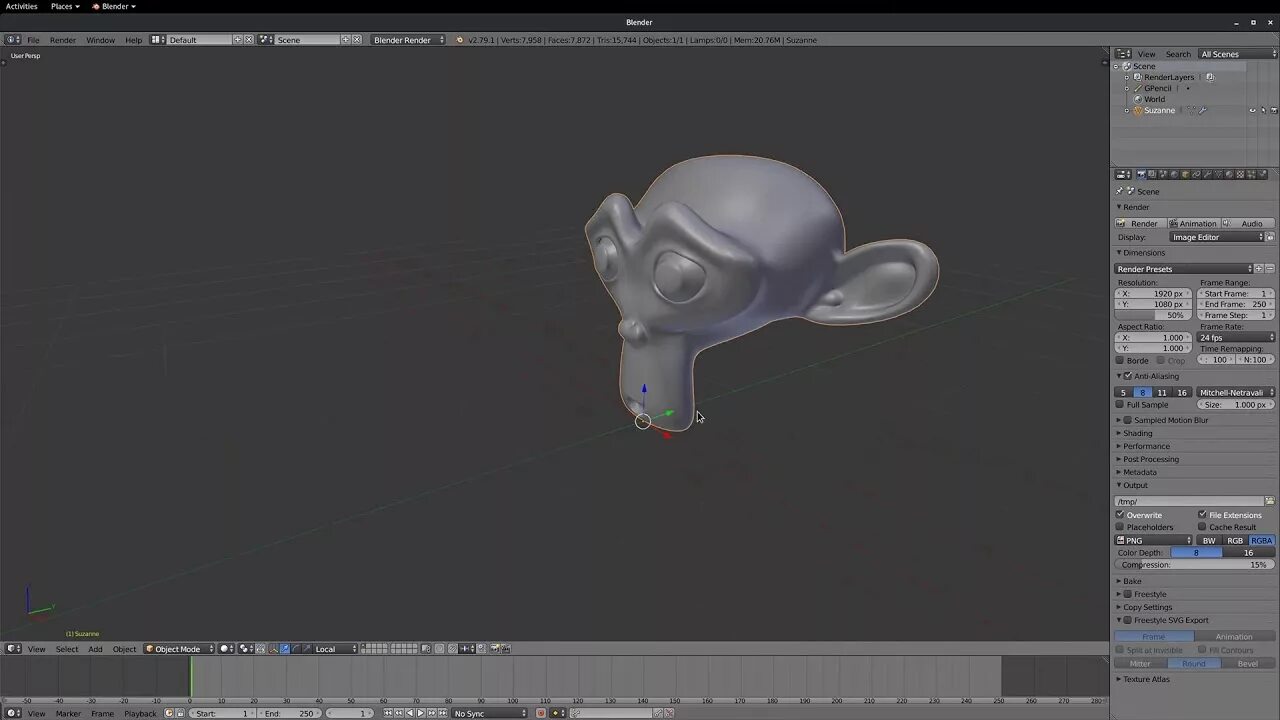Image resolution: width=1280 pixels, height=720 pixels.
Task: Open the Marker menu in timeline
Action: tap(68, 713)
